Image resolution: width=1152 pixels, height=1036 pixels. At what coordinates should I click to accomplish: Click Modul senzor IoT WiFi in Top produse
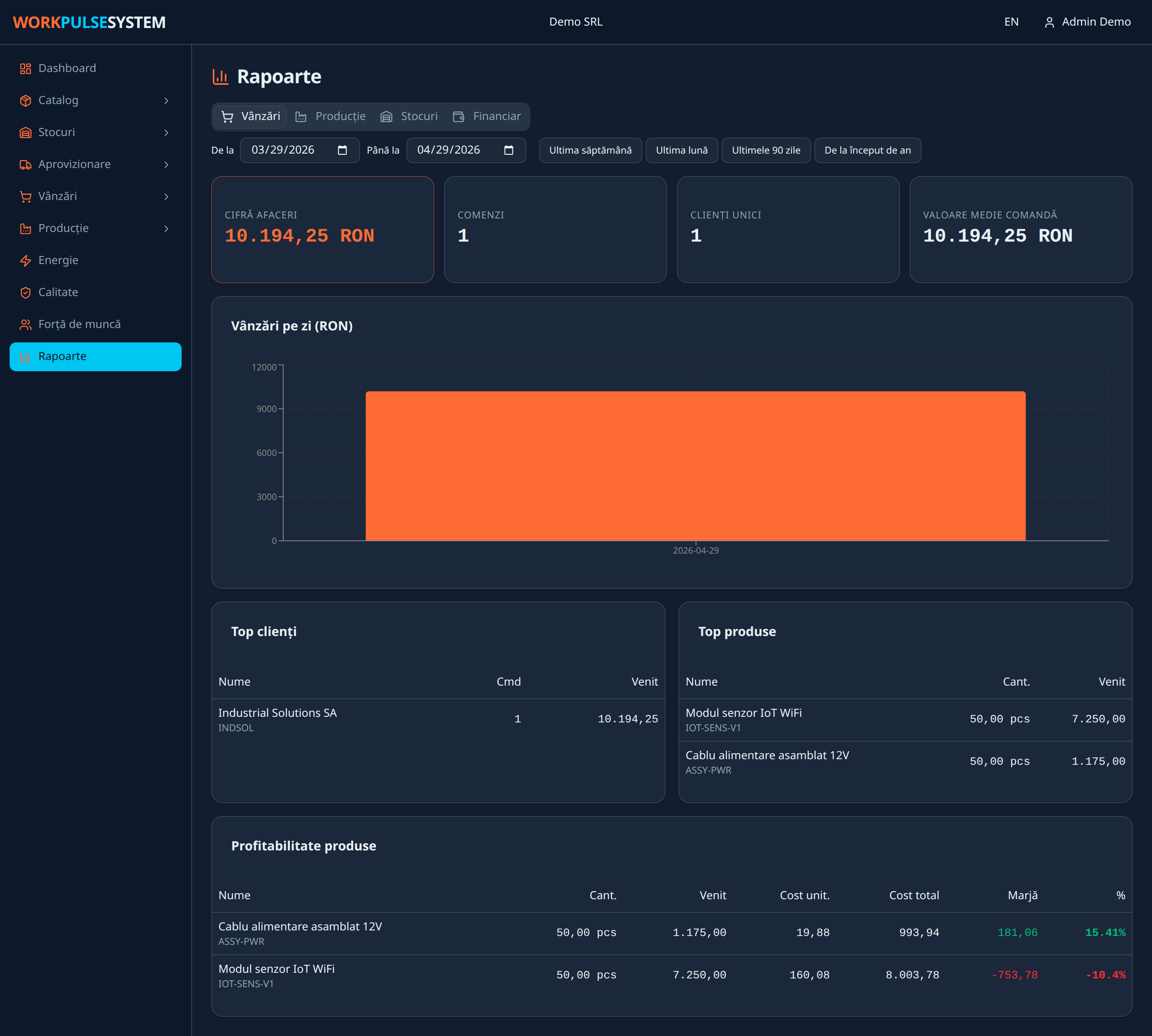(743, 713)
